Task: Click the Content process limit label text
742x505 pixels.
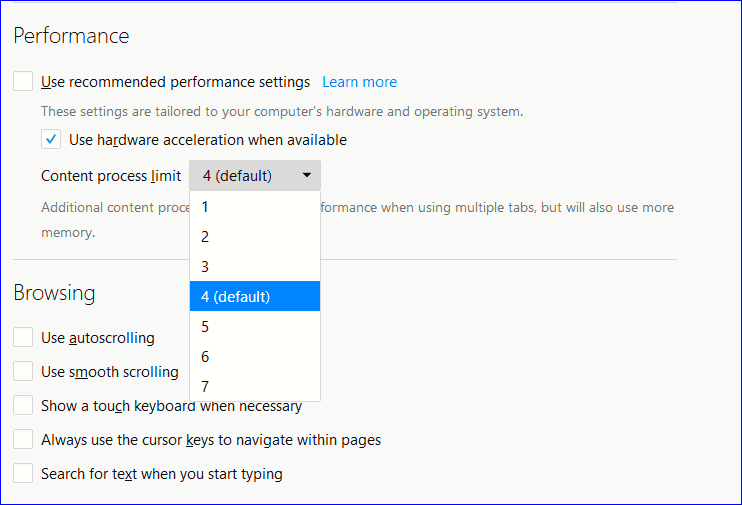Action: point(110,176)
